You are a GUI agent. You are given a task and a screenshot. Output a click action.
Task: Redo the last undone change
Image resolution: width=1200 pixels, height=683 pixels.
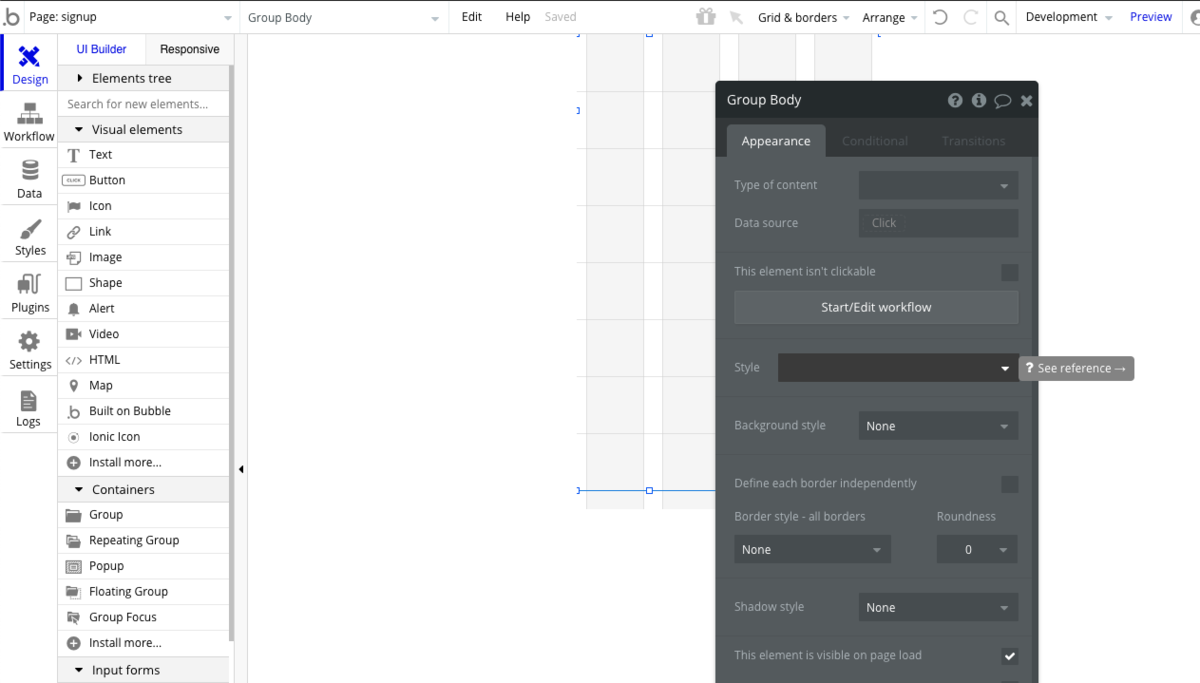[970, 17]
